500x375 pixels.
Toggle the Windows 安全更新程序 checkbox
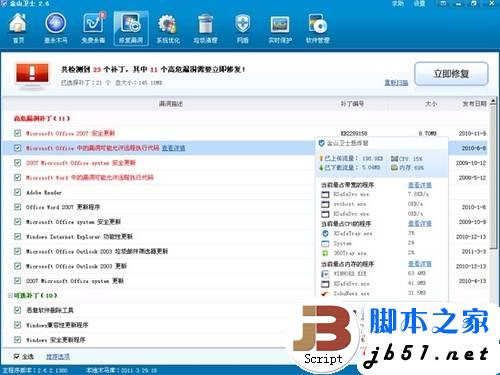coord(17,340)
